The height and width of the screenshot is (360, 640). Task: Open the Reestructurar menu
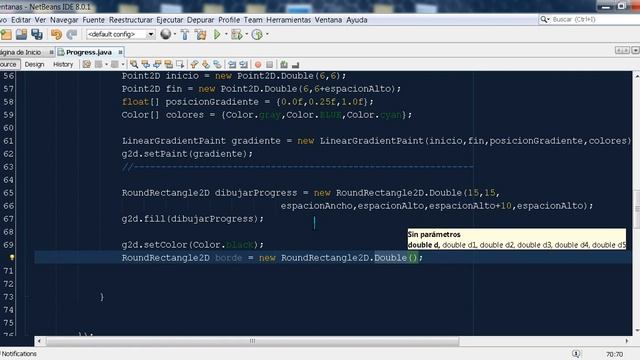131,20
